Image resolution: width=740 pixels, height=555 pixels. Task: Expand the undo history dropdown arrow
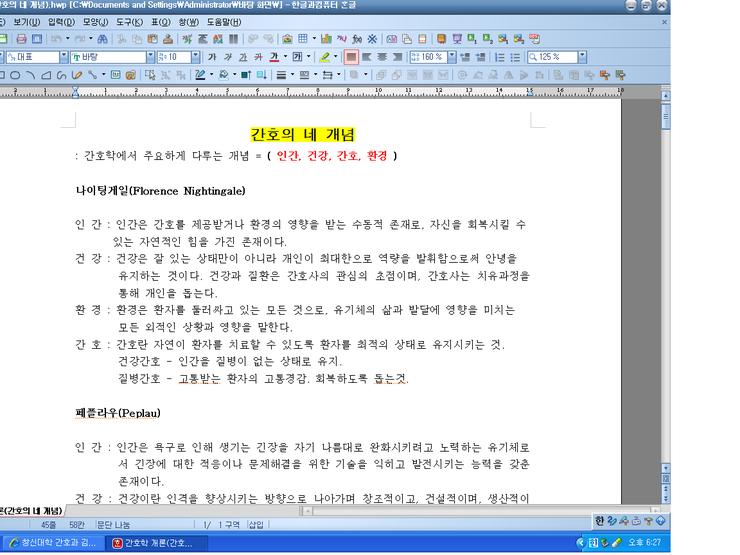tap(67, 39)
